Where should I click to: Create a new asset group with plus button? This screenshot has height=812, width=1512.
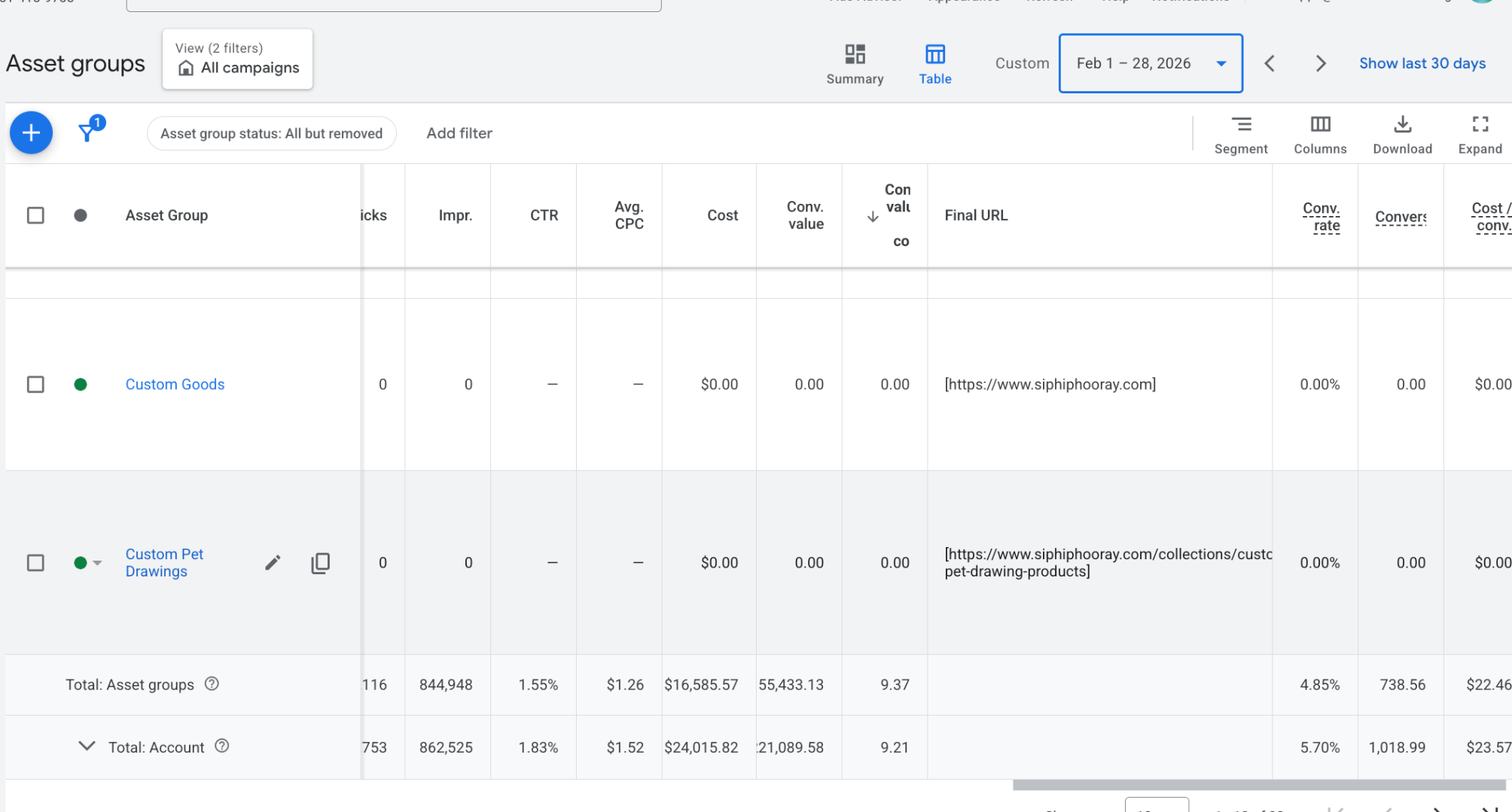pos(31,133)
